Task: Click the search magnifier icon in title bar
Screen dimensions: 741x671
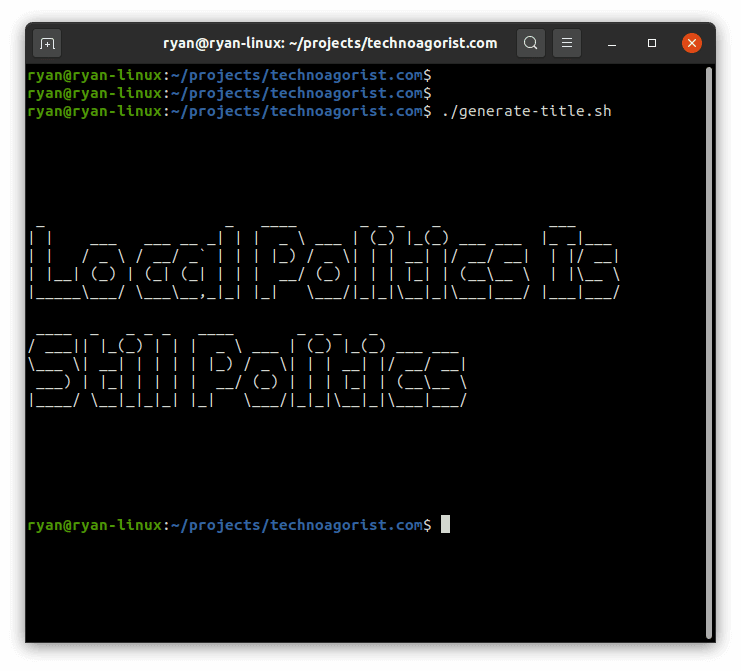Action: [531, 43]
